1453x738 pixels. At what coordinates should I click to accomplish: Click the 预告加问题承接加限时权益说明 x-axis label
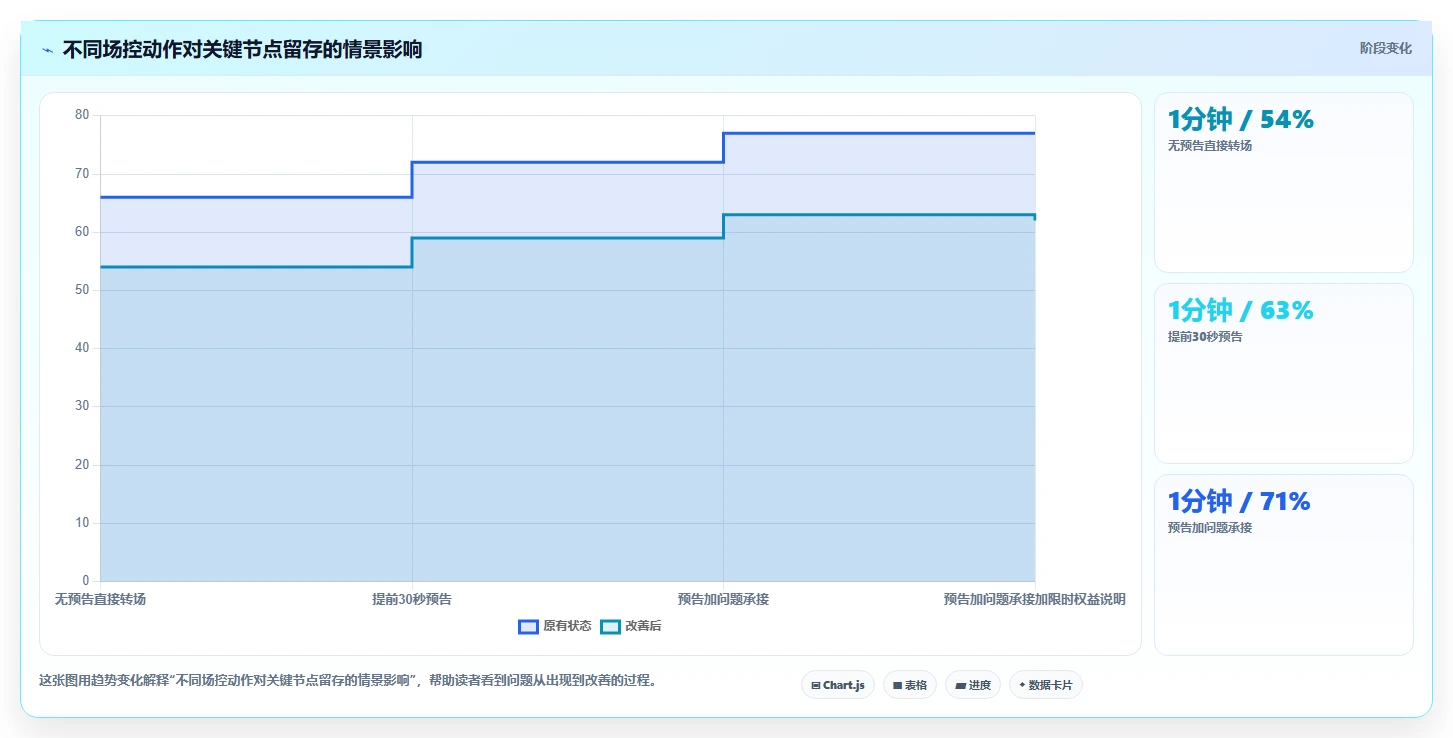click(1035, 599)
